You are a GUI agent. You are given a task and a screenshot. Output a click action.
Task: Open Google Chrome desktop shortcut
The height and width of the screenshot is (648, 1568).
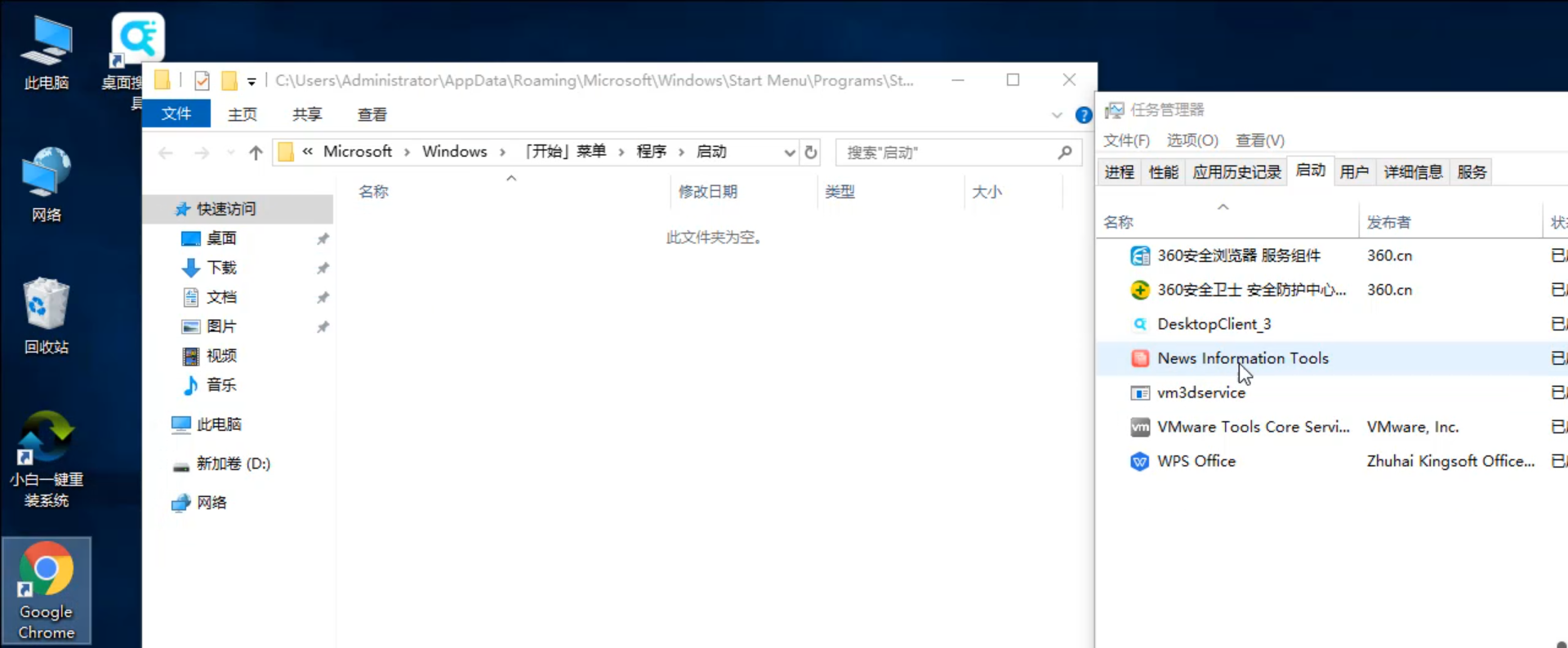pyautogui.click(x=47, y=589)
